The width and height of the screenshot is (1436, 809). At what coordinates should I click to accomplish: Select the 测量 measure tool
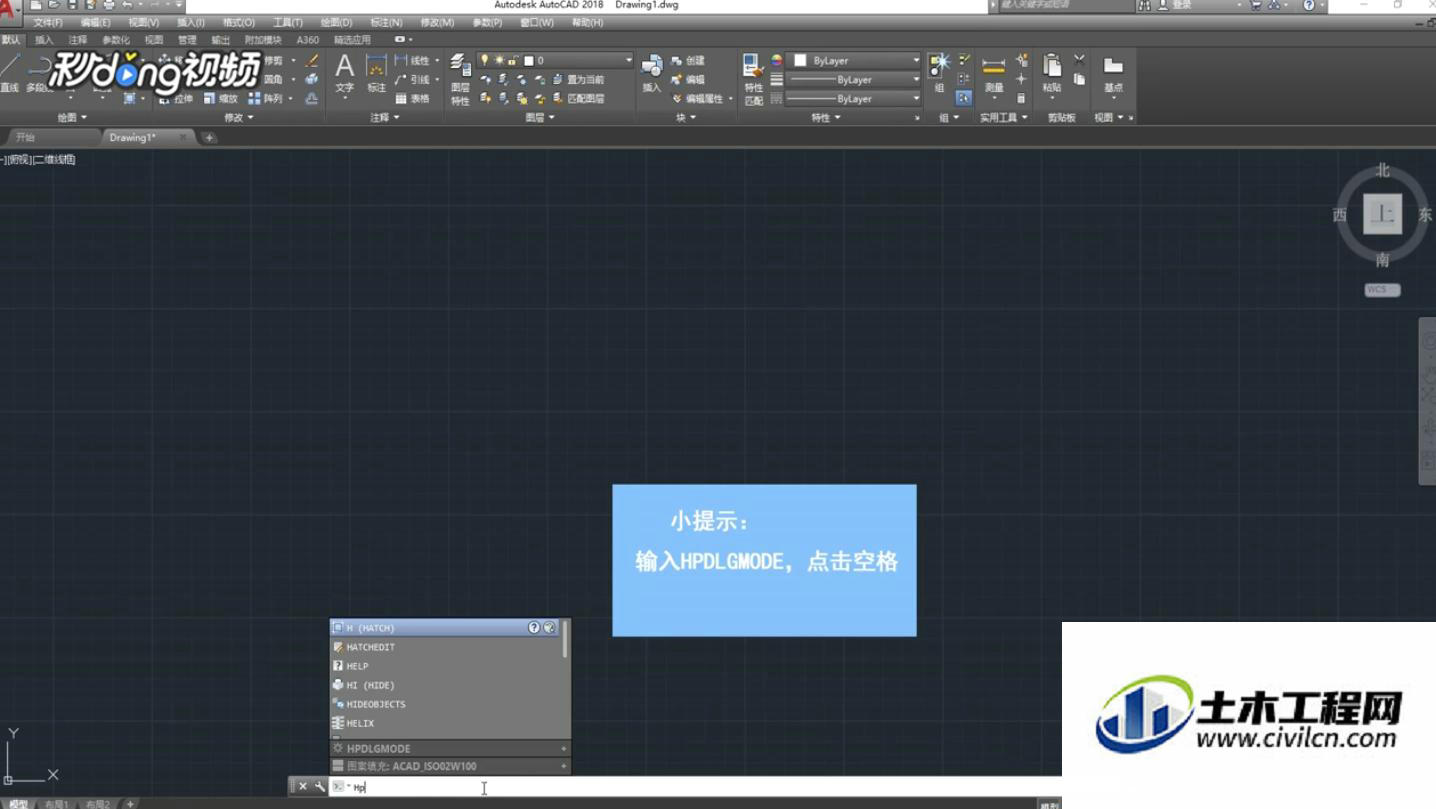tap(993, 74)
